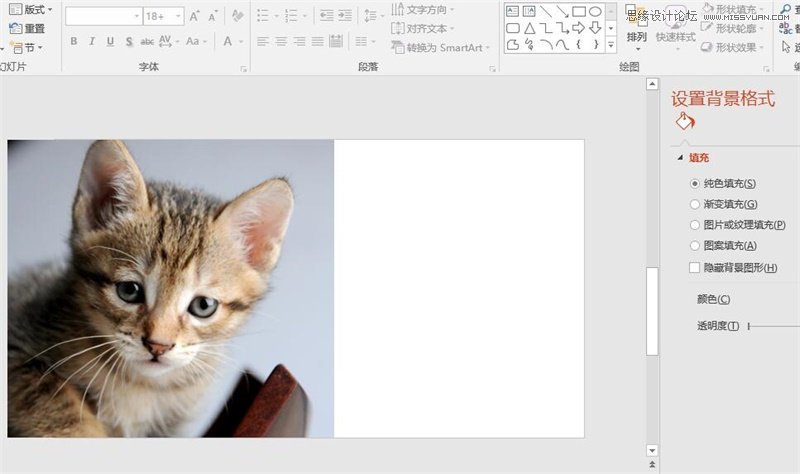Align text to the right

(x=299, y=41)
